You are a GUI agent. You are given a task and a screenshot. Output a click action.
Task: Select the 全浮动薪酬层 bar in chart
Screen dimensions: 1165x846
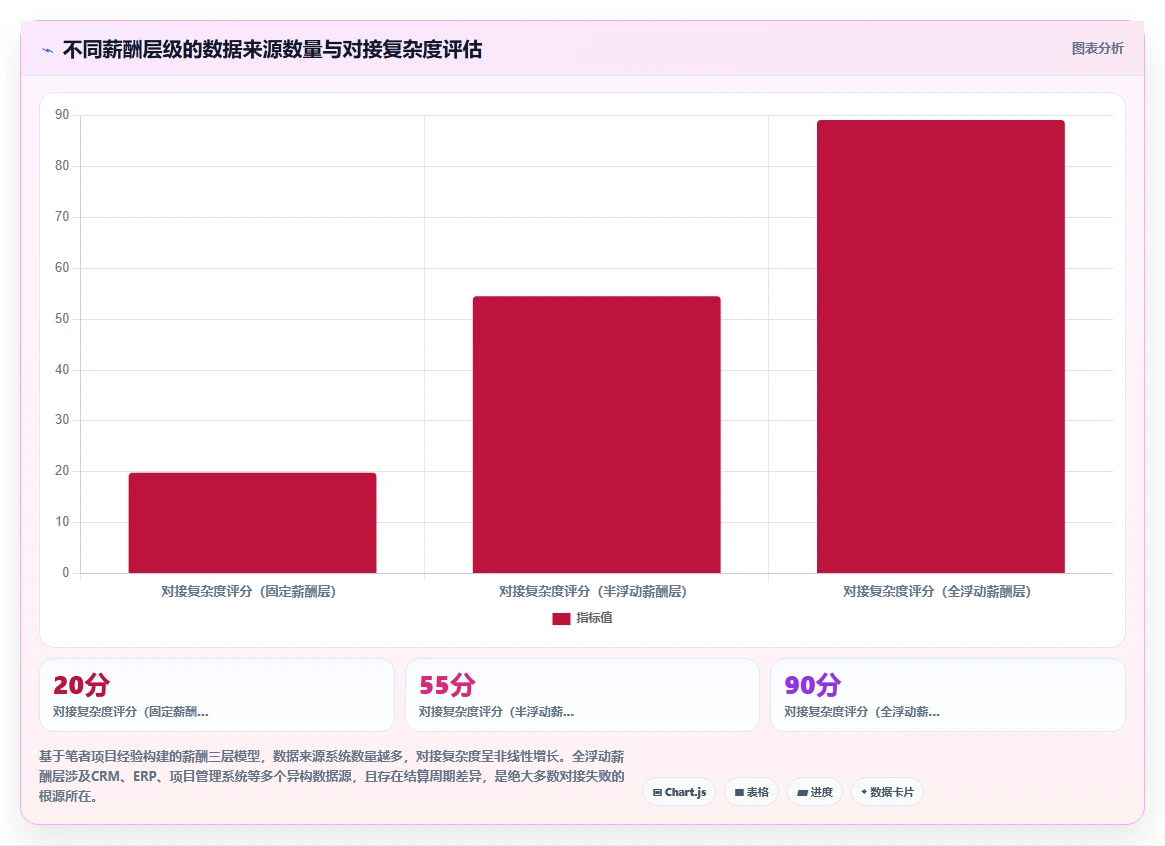coord(941,347)
